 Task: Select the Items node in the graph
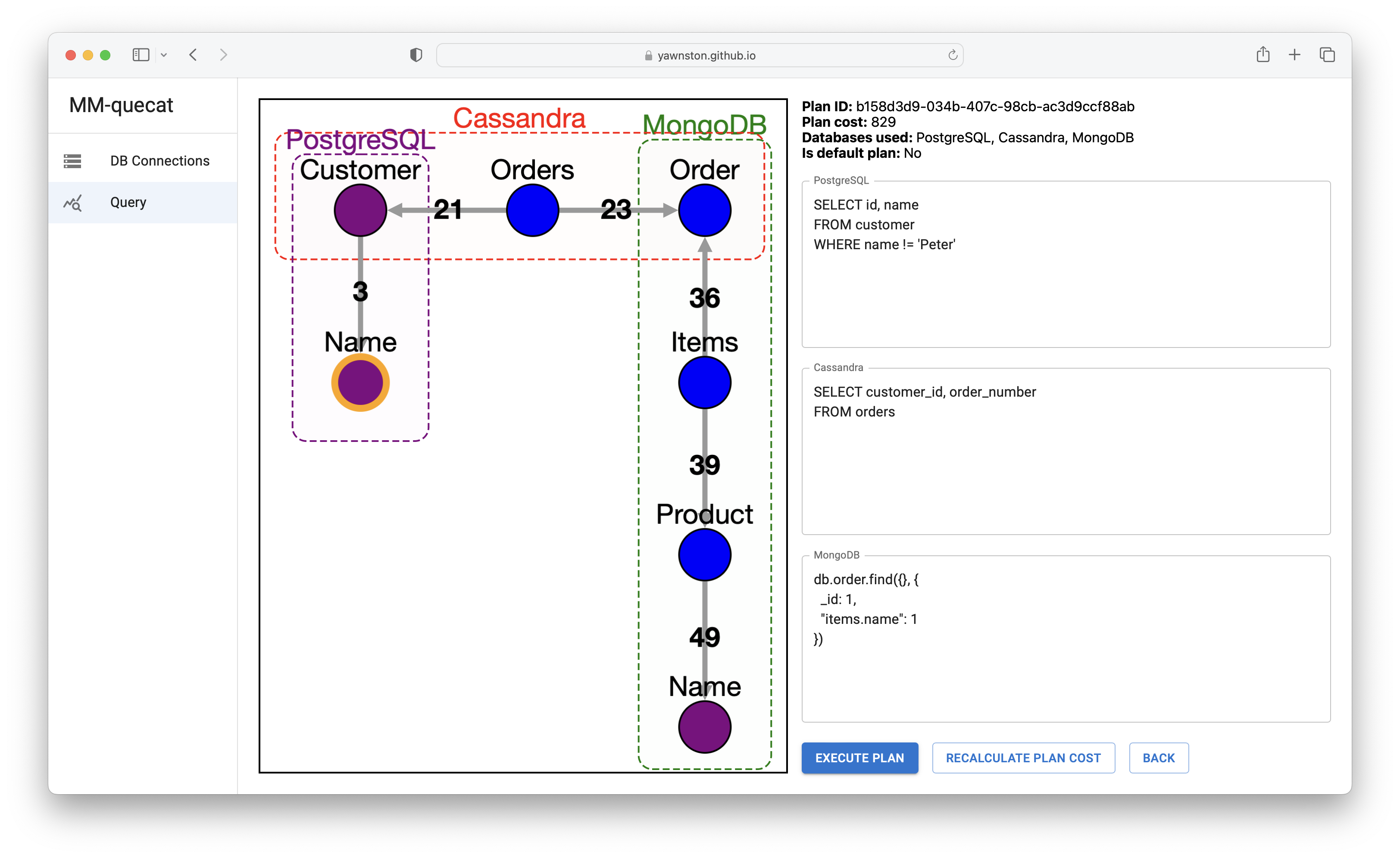pyautogui.click(x=705, y=382)
